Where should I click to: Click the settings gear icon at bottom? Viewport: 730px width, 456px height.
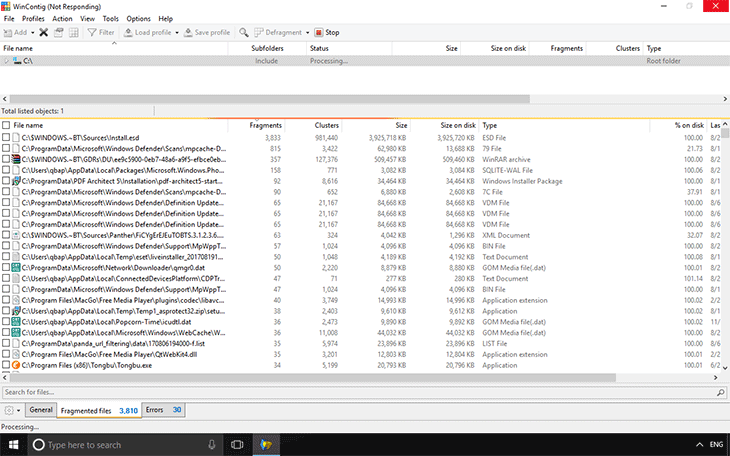[9, 410]
